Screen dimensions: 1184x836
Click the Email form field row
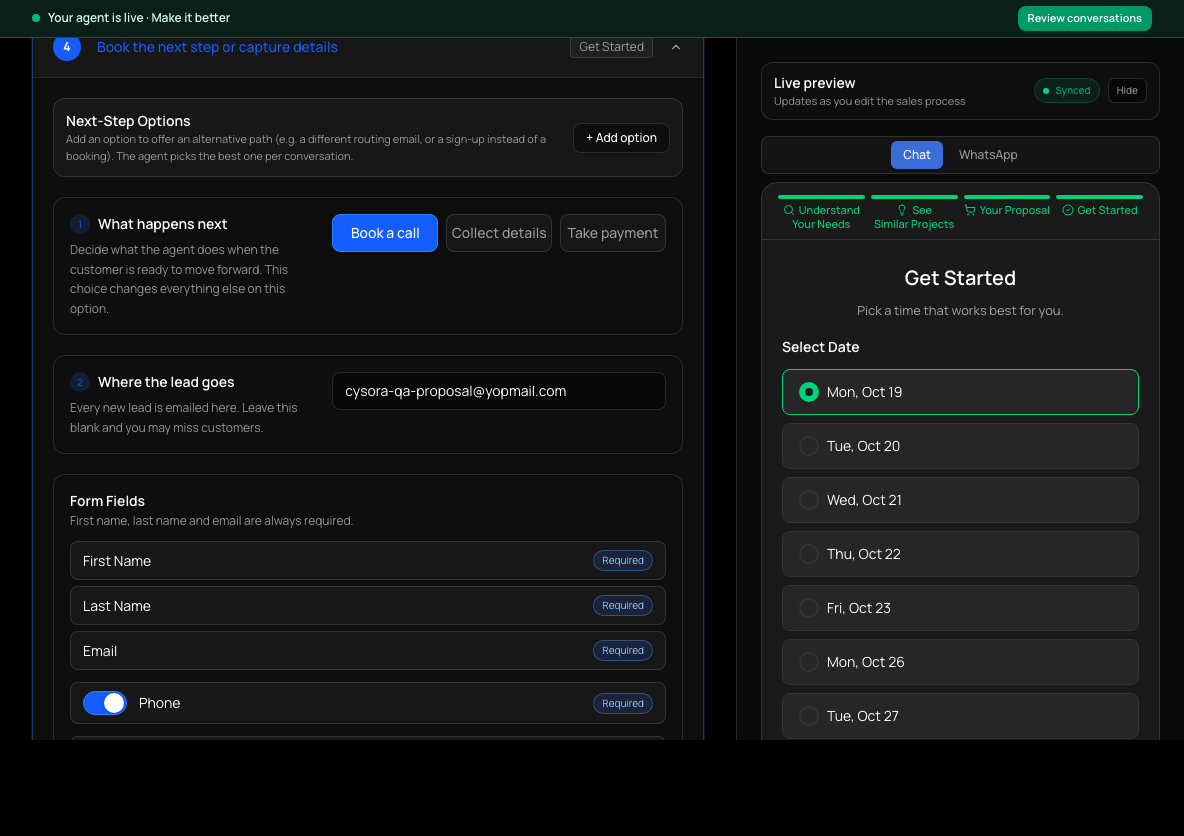(x=368, y=650)
